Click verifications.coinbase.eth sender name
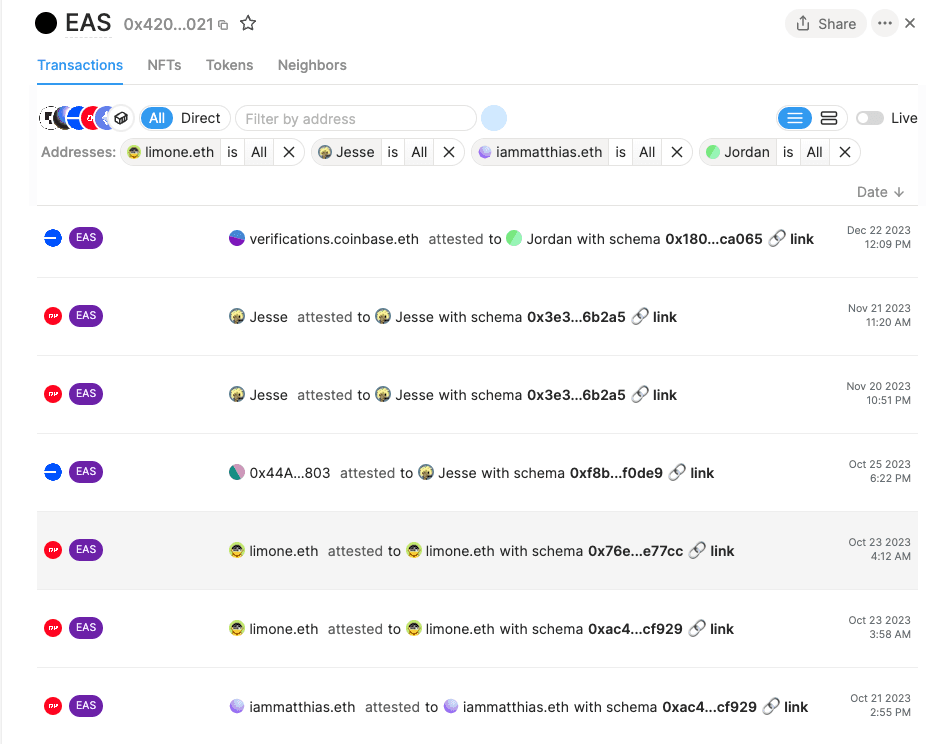This screenshot has height=744, width=952. (334, 239)
